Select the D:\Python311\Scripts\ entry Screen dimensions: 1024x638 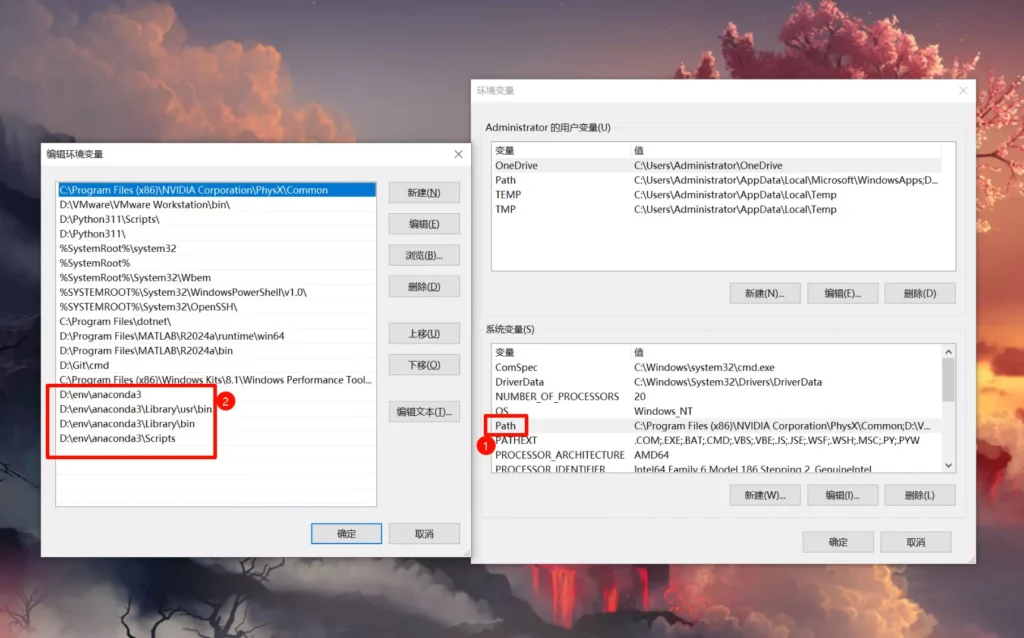tap(109, 219)
